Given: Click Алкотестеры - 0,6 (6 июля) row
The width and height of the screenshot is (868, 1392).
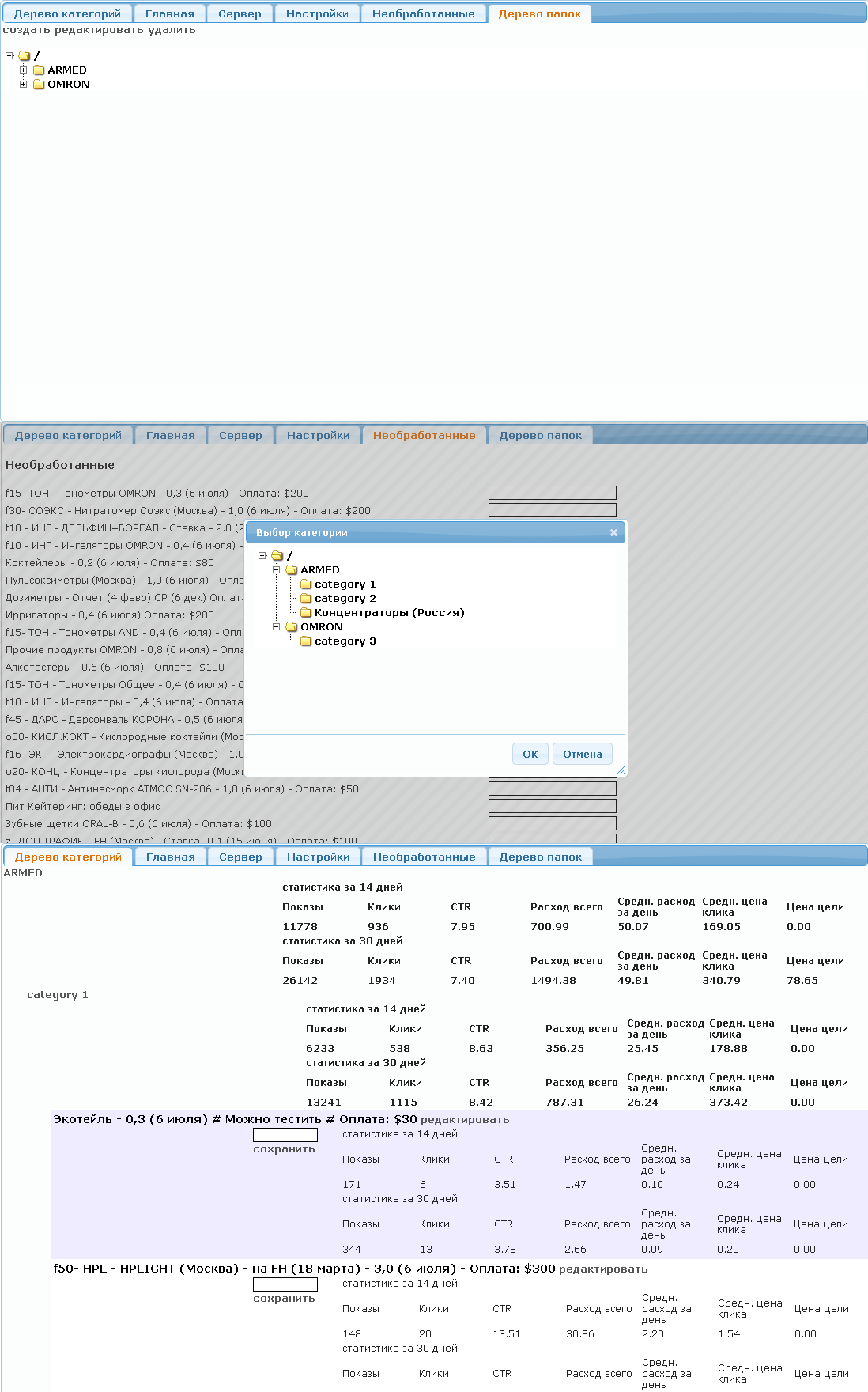Looking at the screenshot, I should coord(115,668).
